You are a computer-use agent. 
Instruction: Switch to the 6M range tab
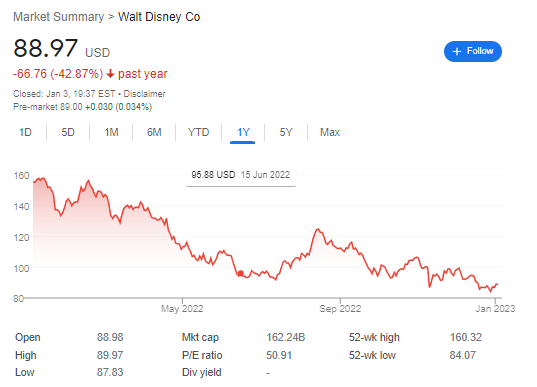[154, 132]
